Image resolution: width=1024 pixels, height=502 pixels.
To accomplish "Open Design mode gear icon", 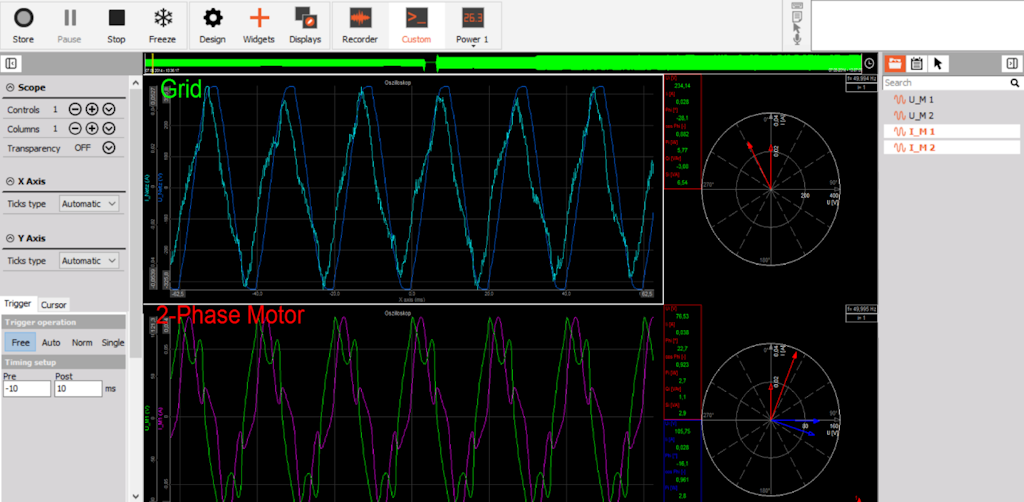I will [x=212, y=25].
